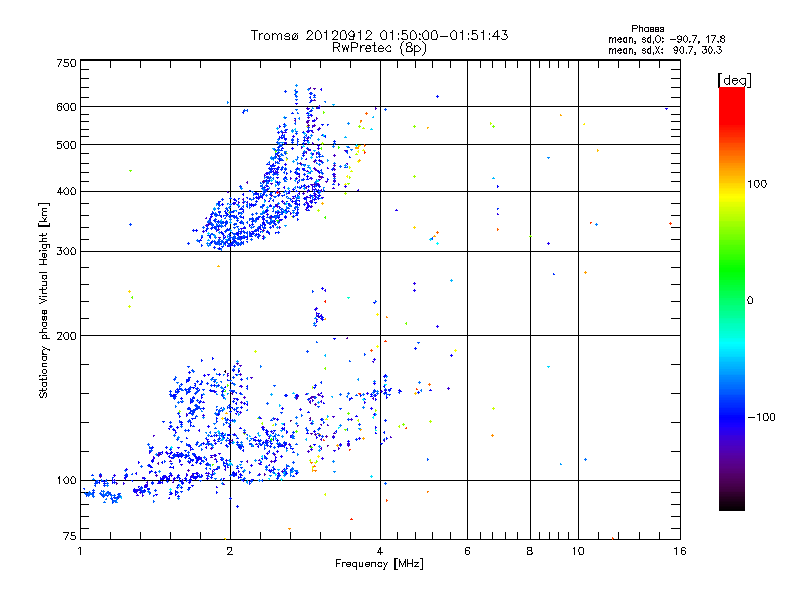Click the y-axis tick label "600"
Screen dimensions: 800x600
click(66, 107)
